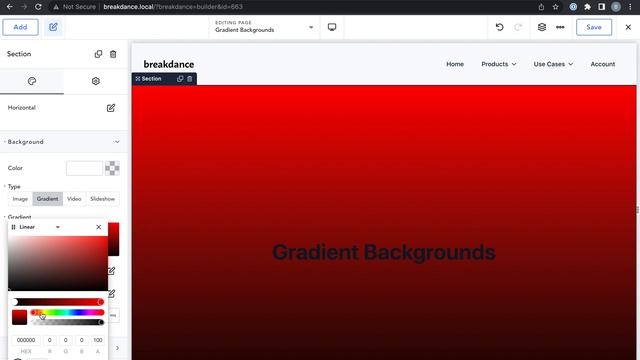Open the Home nav link

[455, 64]
